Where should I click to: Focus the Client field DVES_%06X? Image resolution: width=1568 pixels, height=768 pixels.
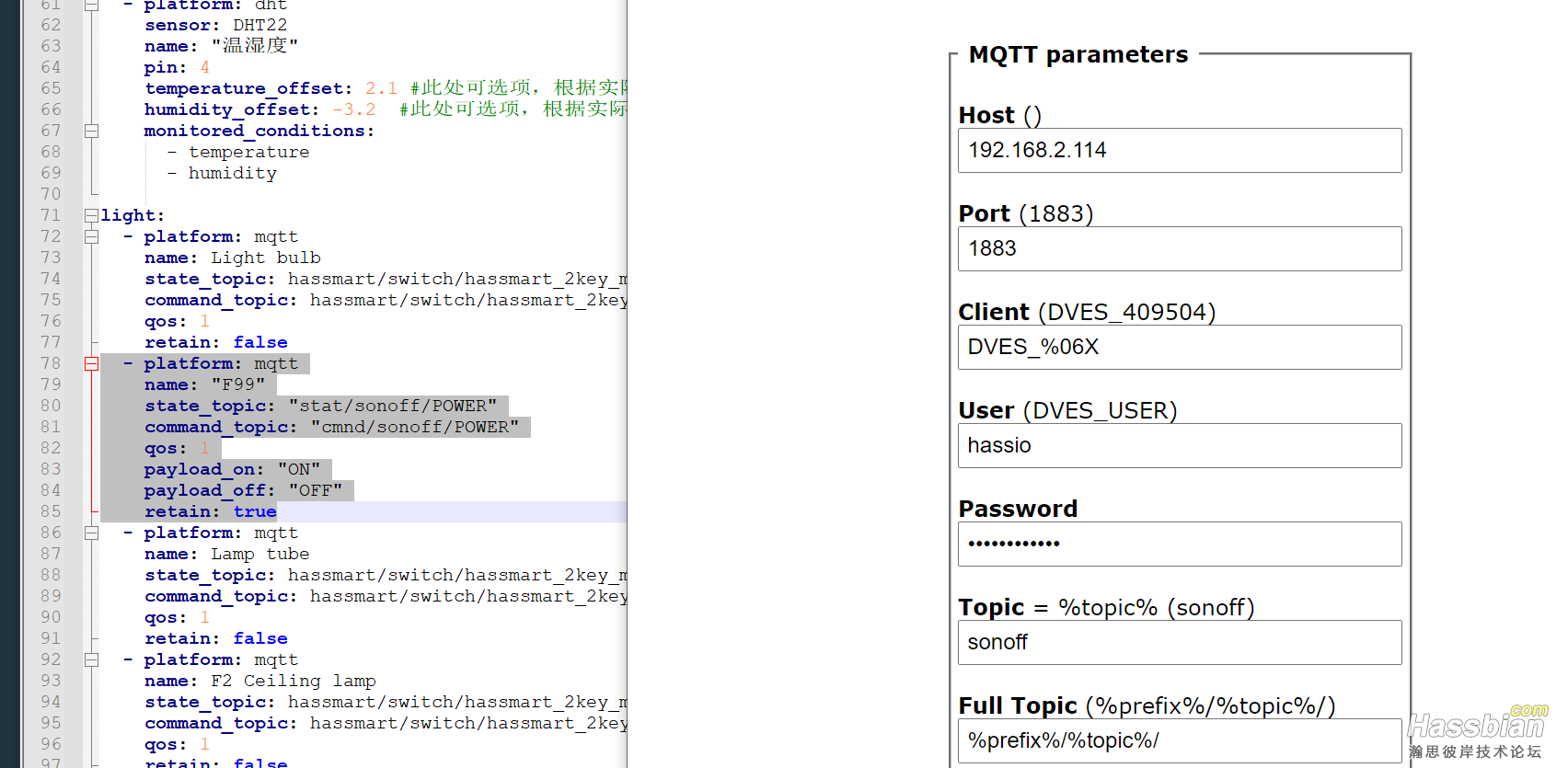(x=1180, y=347)
